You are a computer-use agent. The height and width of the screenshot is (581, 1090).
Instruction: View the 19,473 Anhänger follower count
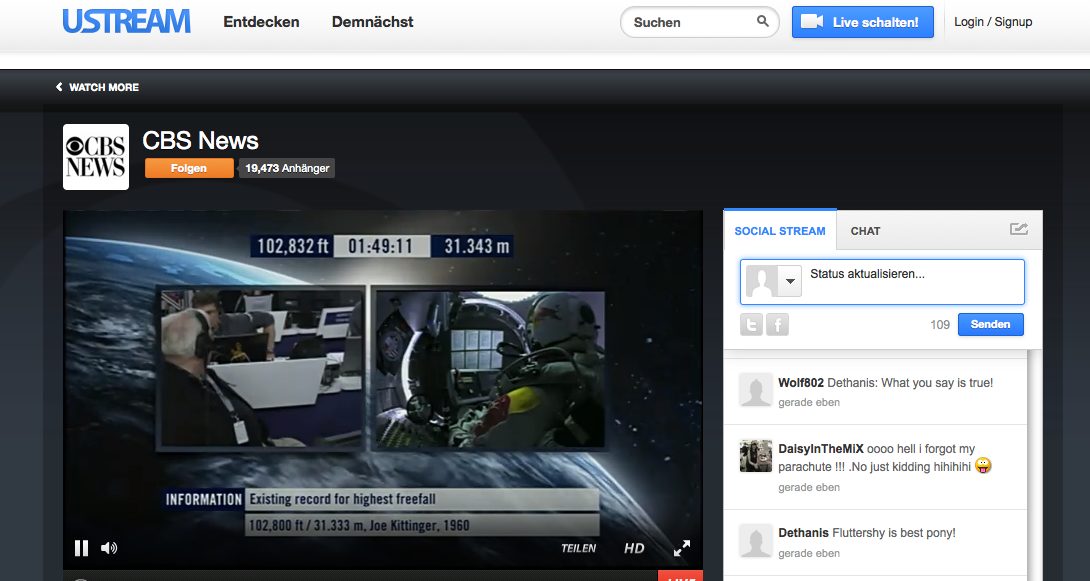point(287,168)
